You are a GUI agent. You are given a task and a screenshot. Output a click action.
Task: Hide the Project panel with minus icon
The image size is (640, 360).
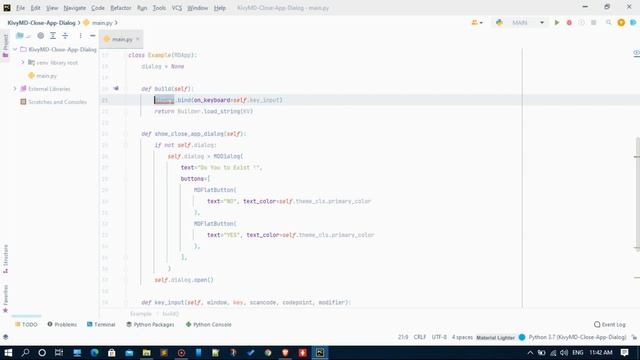coord(93,36)
